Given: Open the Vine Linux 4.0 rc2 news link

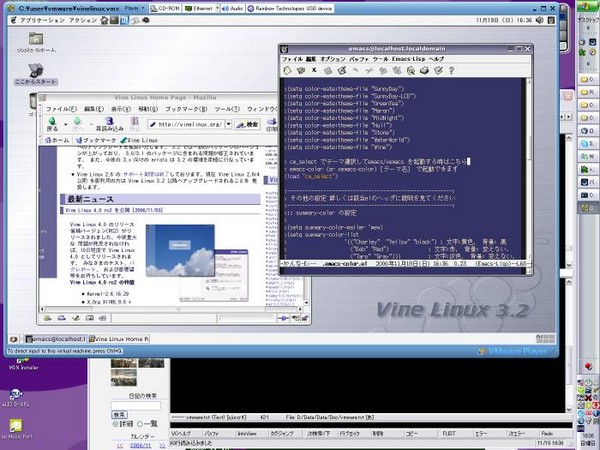Looking at the screenshot, I should [x=114, y=210].
